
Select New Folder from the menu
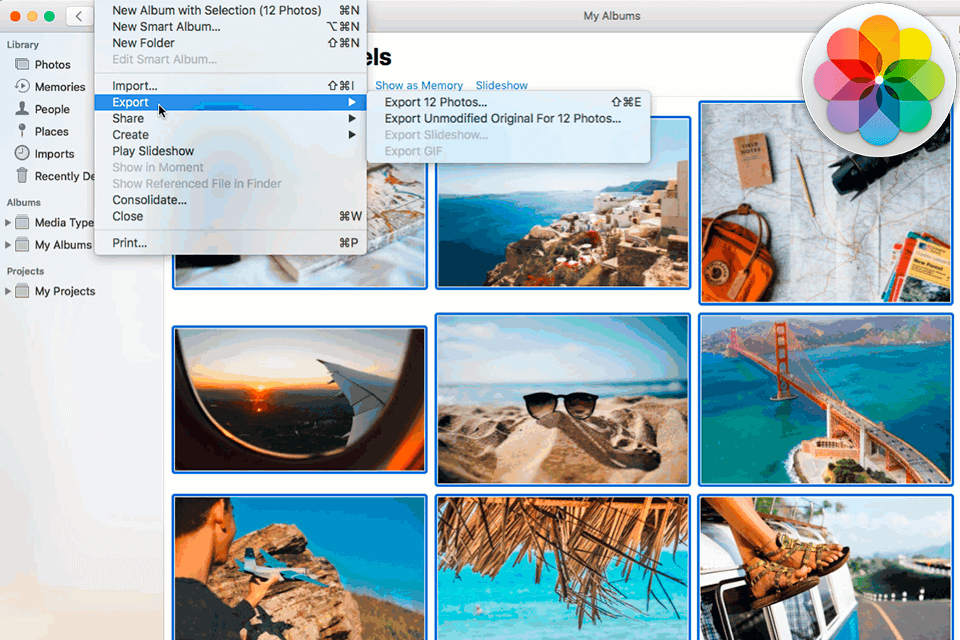pyautogui.click(x=231, y=43)
